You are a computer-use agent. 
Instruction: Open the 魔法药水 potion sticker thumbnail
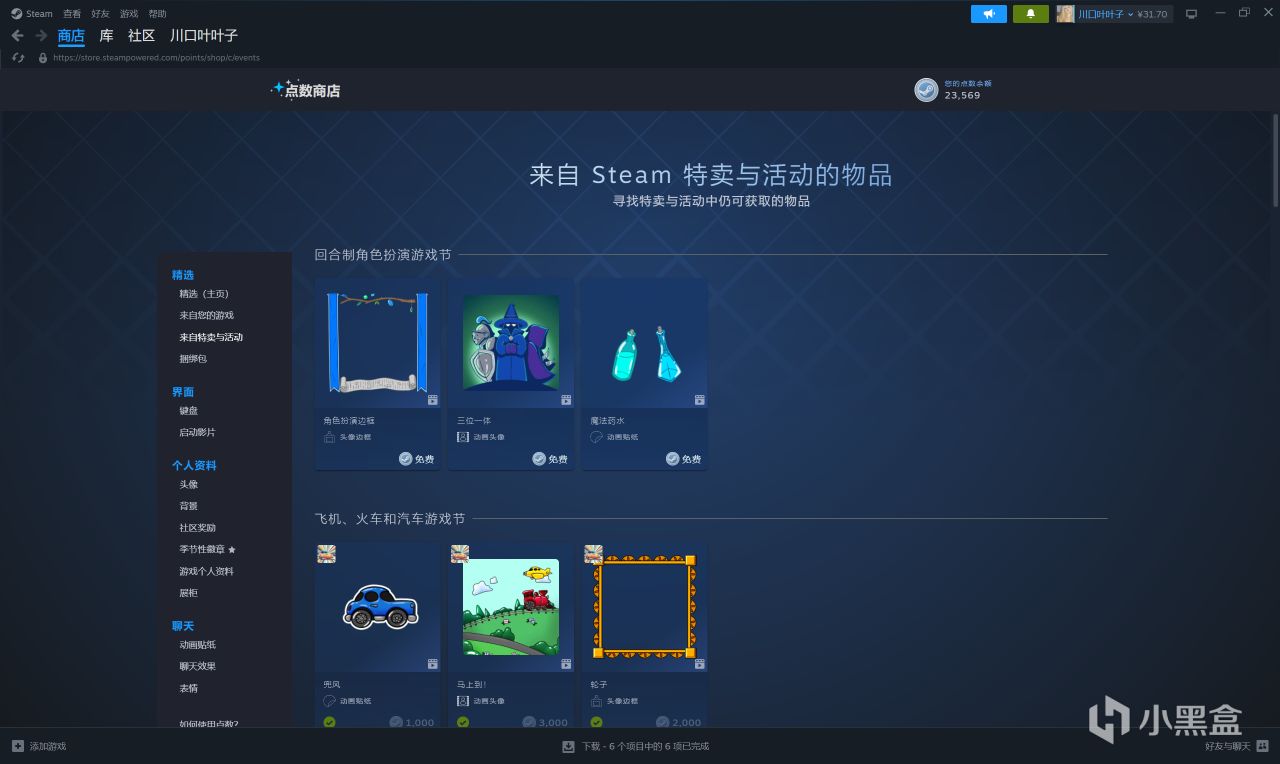click(645, 343)
